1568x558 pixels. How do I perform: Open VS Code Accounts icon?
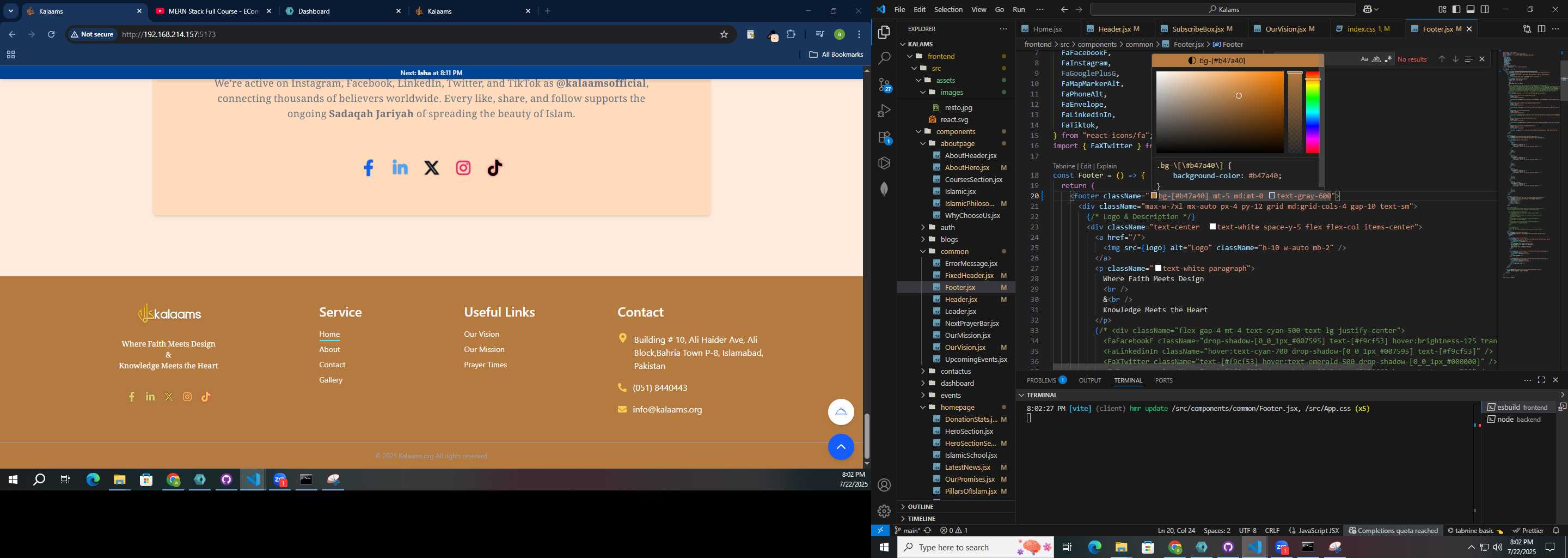click(884, 485)
